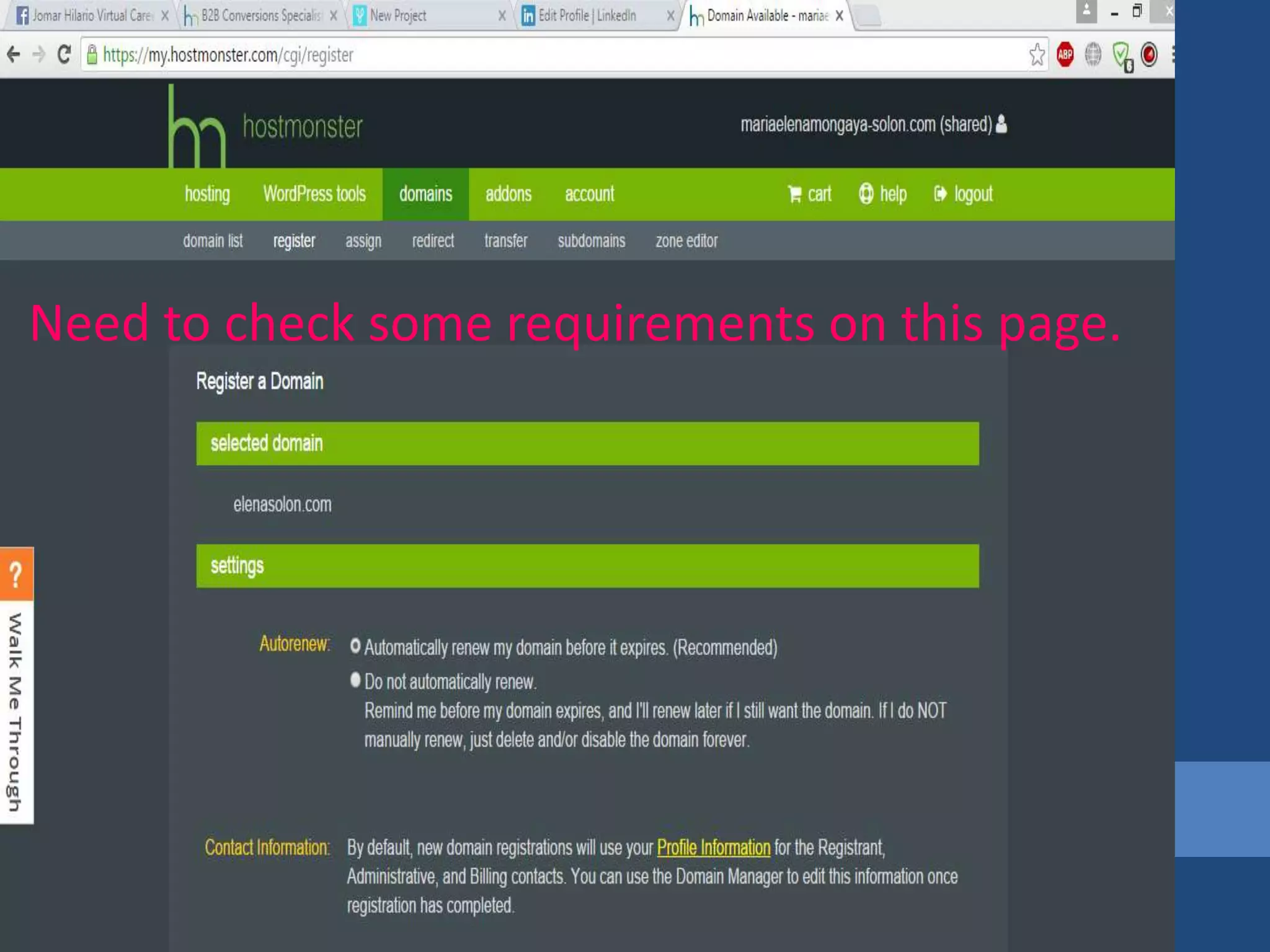Go back with the browser back arrow

click(x=13, y=55)
